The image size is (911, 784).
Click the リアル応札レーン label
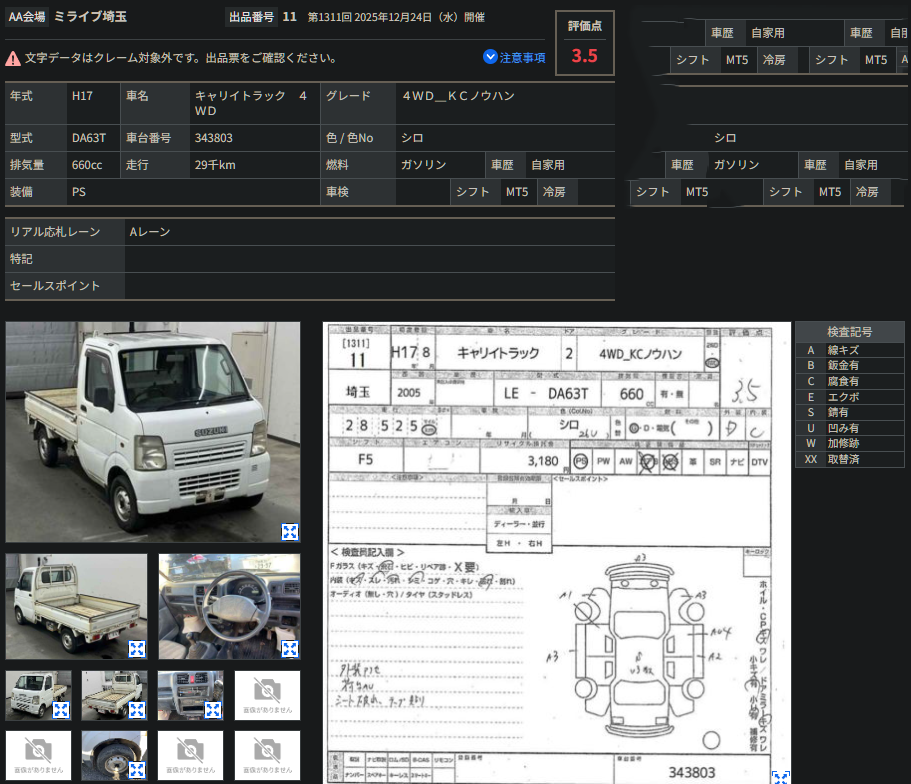coord(55,232)
